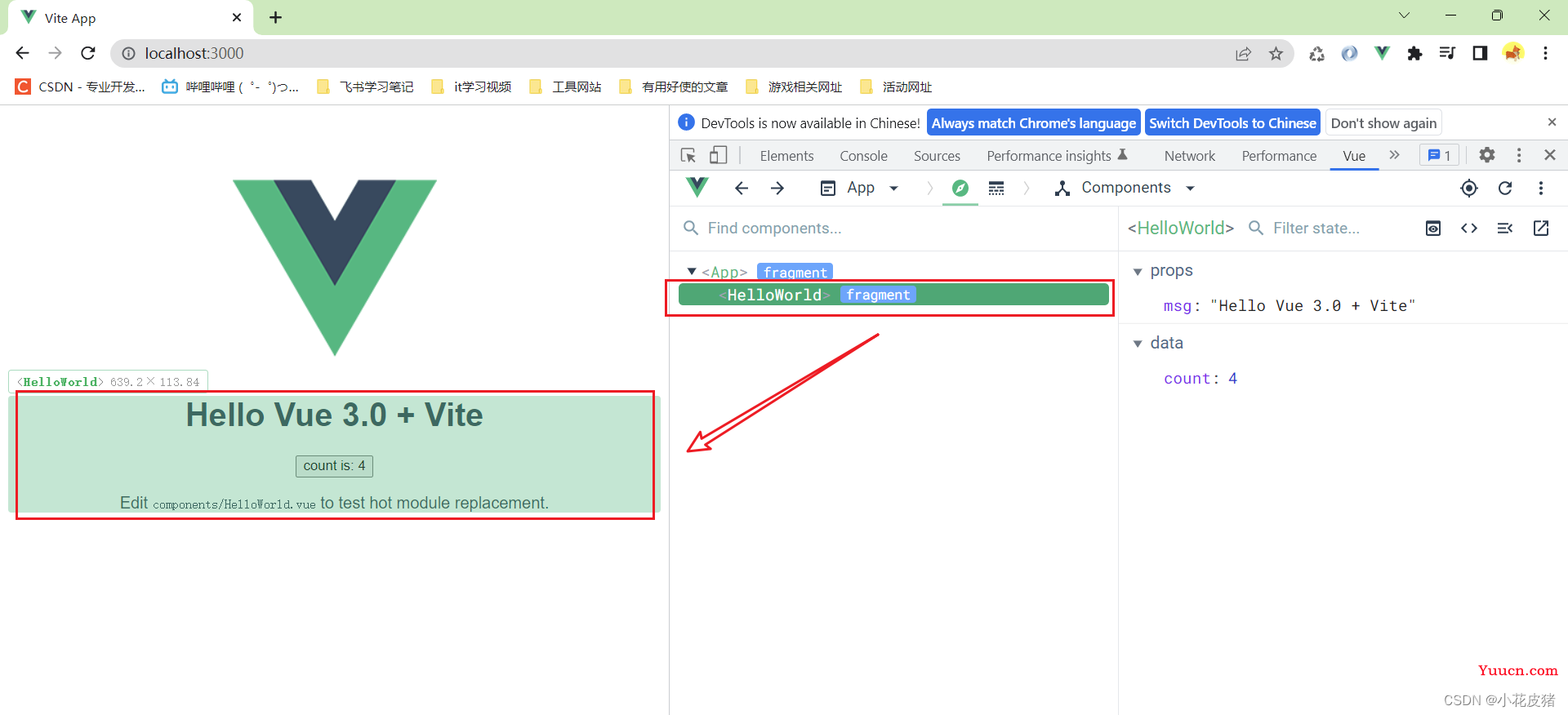Open a new browser tab
Screen dimensions: 1568x715
point(276,17)
